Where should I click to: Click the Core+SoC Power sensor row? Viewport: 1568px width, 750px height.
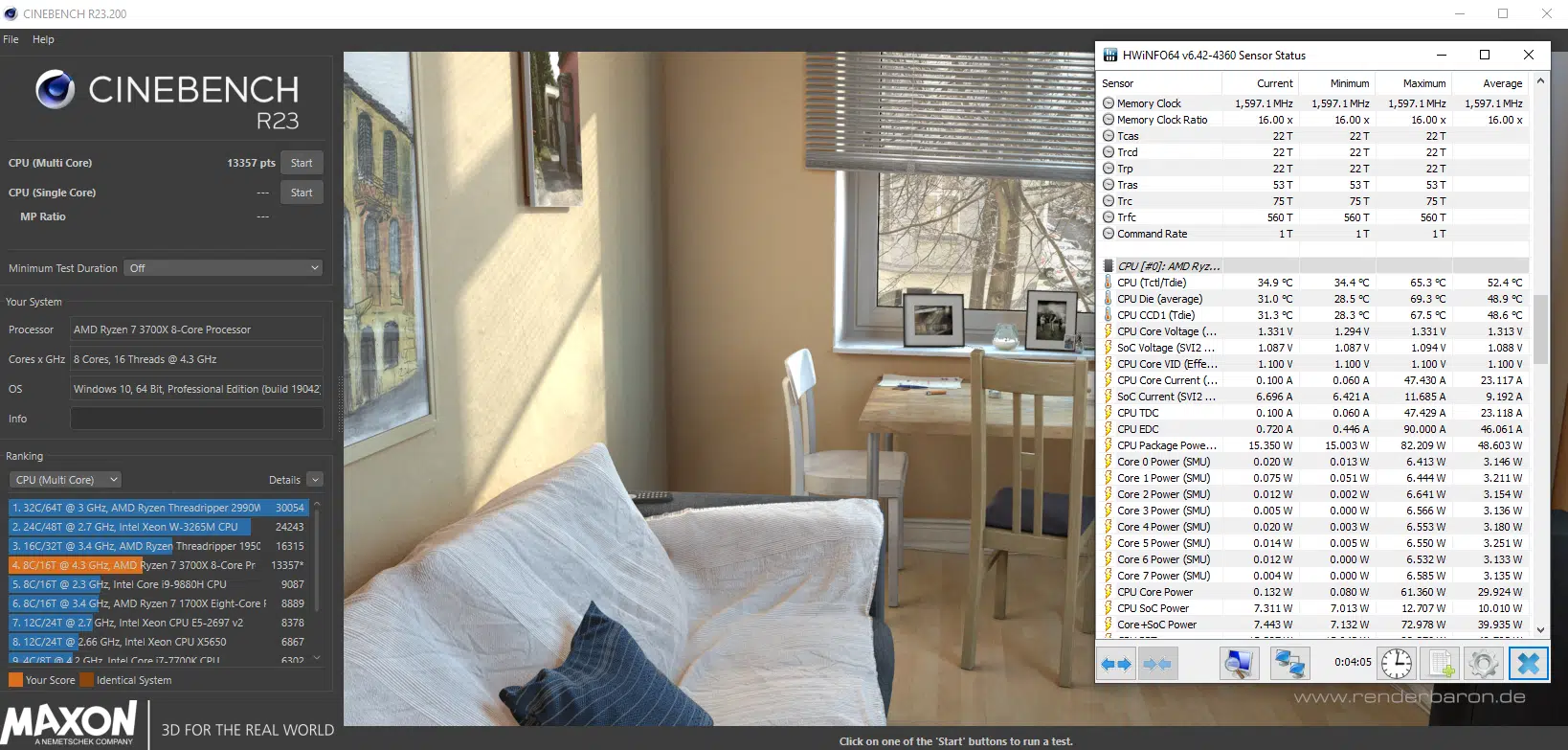pyautogui.click(x=1313, y=625)
